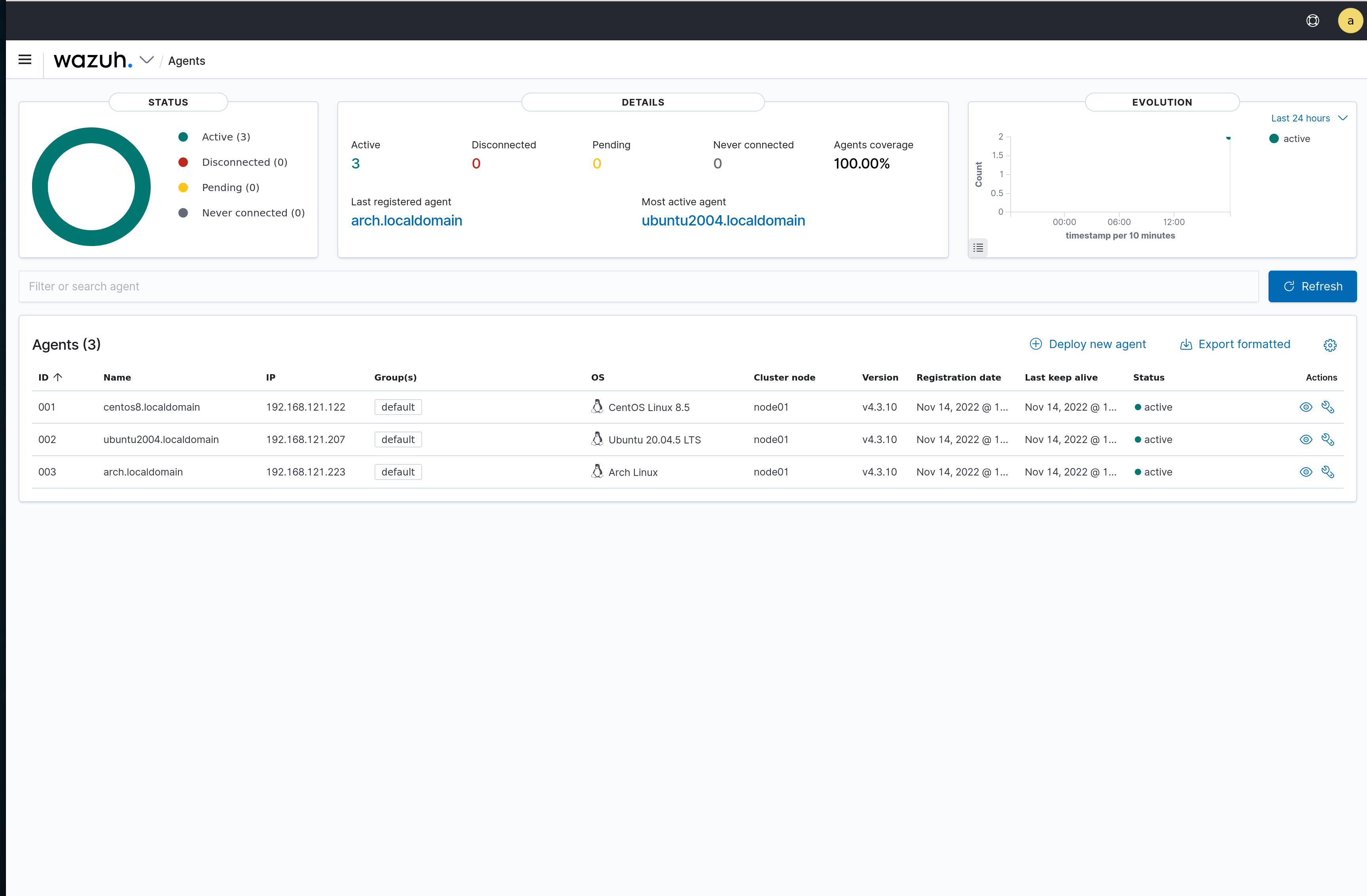The width and height of the screenshot is (1367, 896).
Task: Open most active agent ubuntu2004.localdomain link
Action: (x=723, y=221)
